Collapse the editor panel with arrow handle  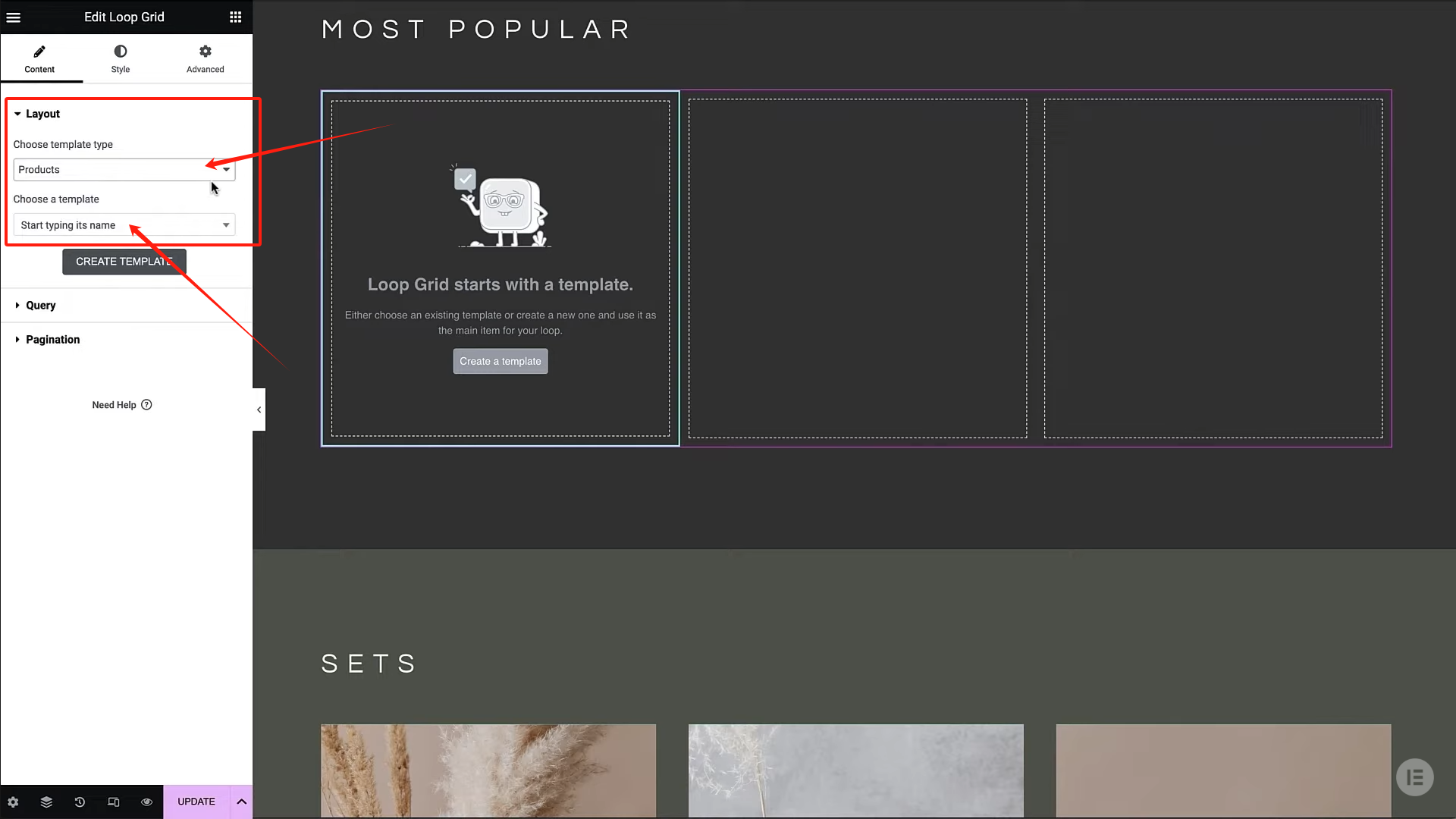point(259,409)
